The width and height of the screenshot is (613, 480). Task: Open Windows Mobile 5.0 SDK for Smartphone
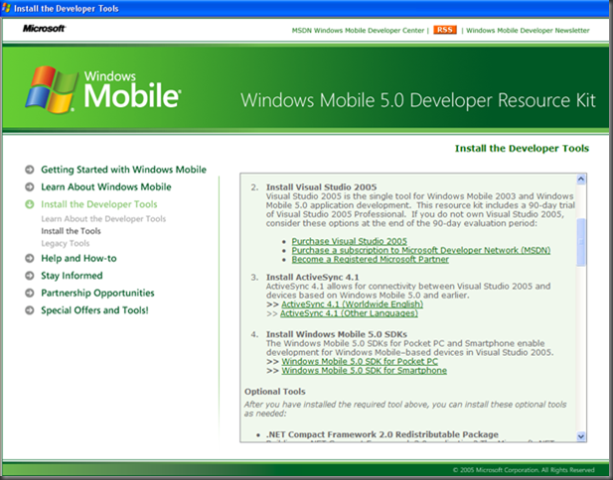tap(364, 371)
